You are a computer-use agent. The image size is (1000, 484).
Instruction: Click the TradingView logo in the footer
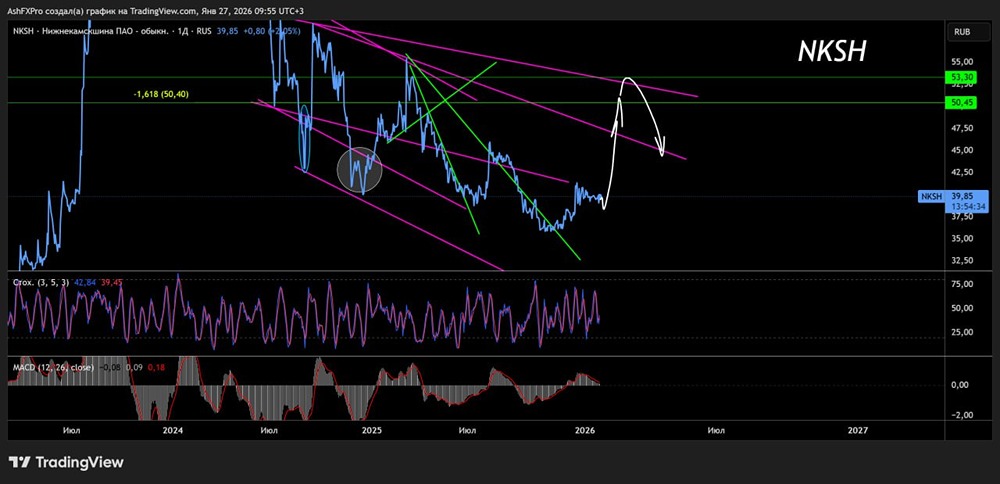pyautogui.click(x=67, y=462)
